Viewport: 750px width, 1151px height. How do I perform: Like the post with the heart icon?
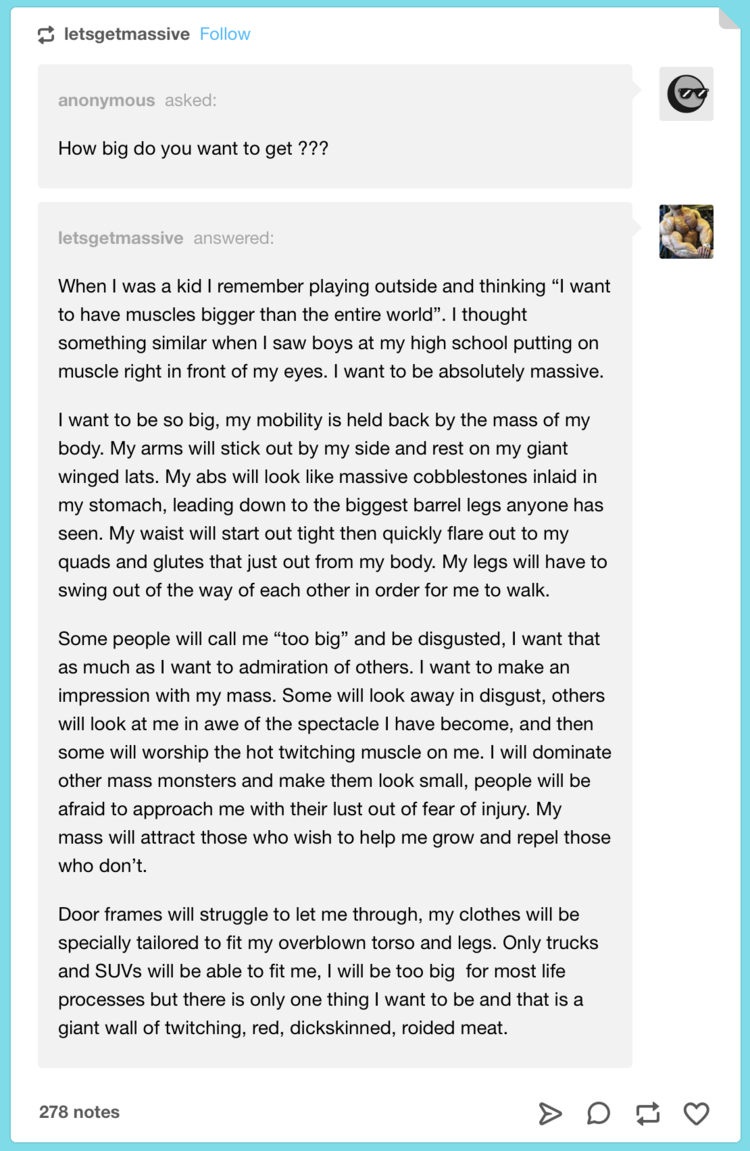696,1113
